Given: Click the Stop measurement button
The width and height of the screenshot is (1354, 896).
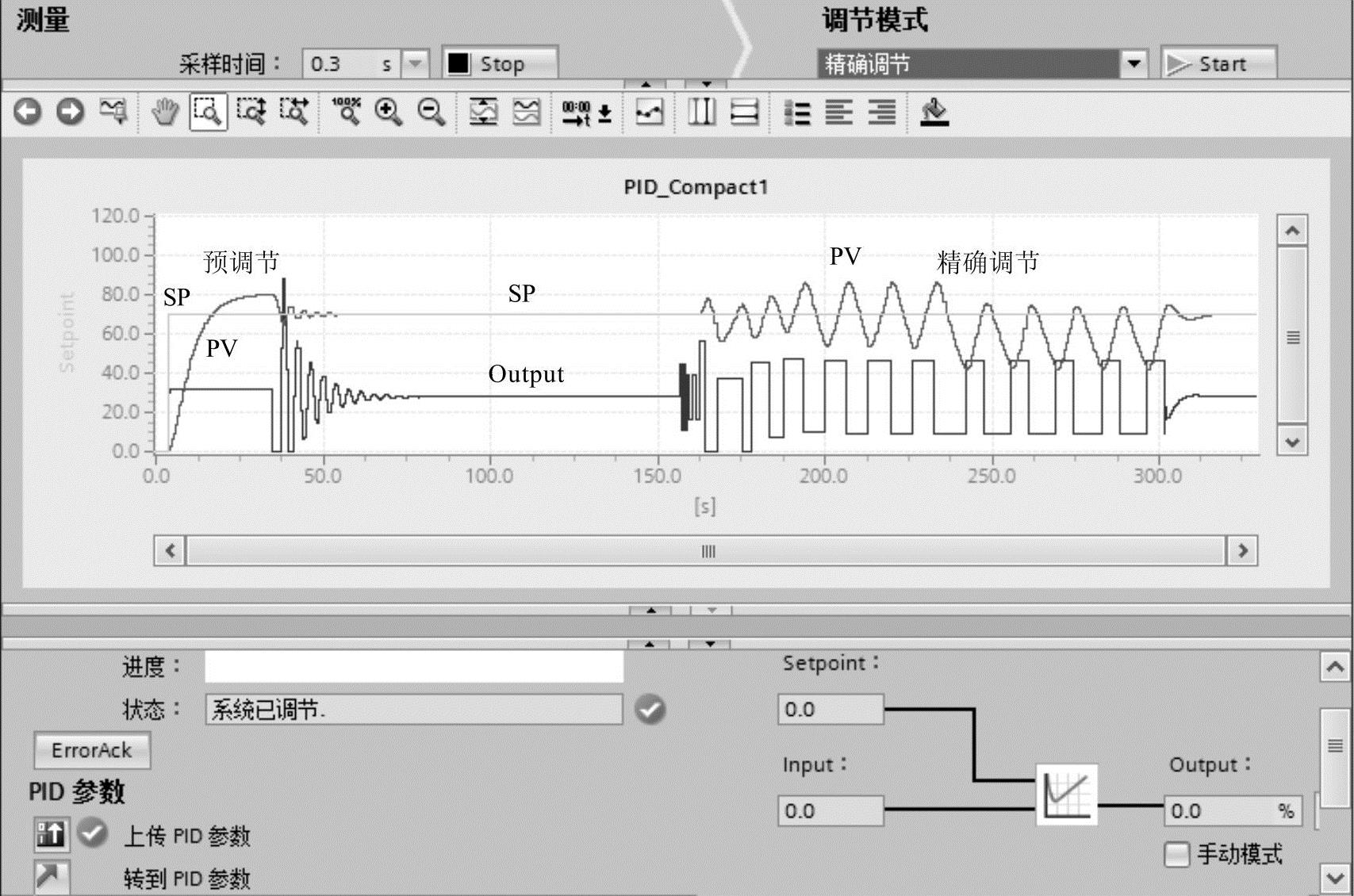Looking at the screenshot, I should (500, 63).
